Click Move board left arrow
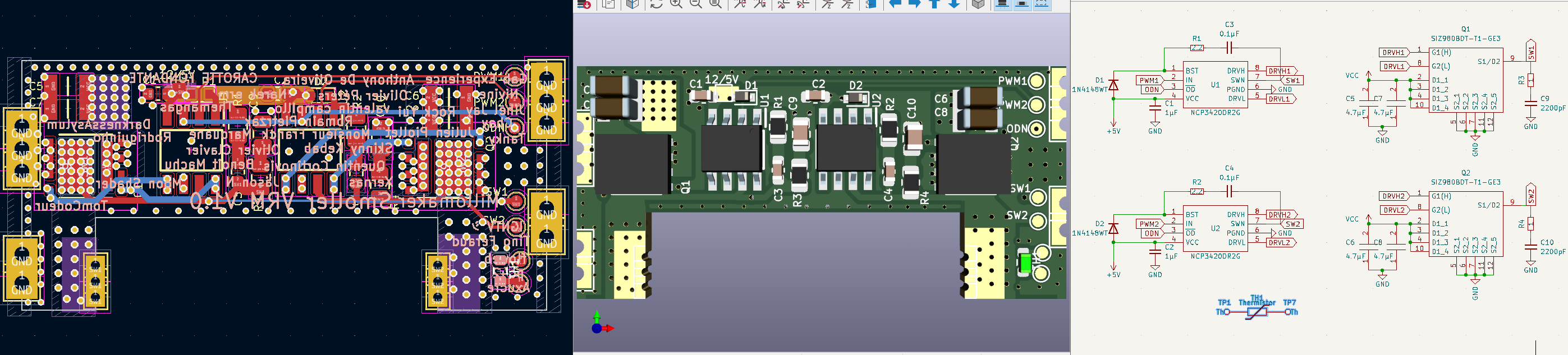This screenshot has height=355, width=1568. point(895,4)
